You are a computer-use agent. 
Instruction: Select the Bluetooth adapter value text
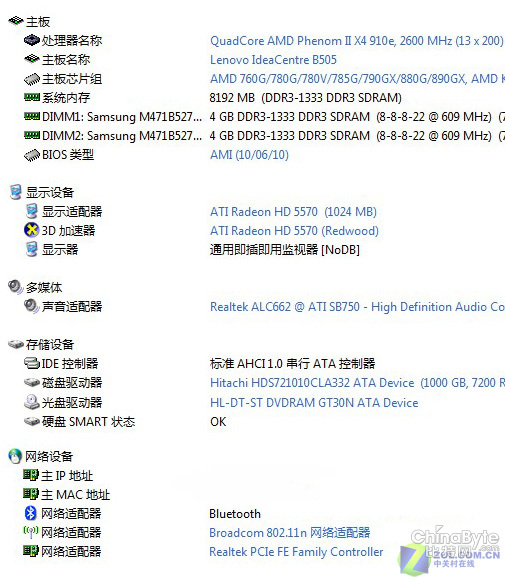[235, 514]
